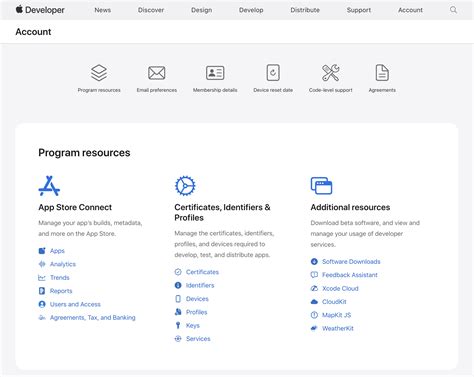Open the Device reset date icon

click(x=273, y=73)
